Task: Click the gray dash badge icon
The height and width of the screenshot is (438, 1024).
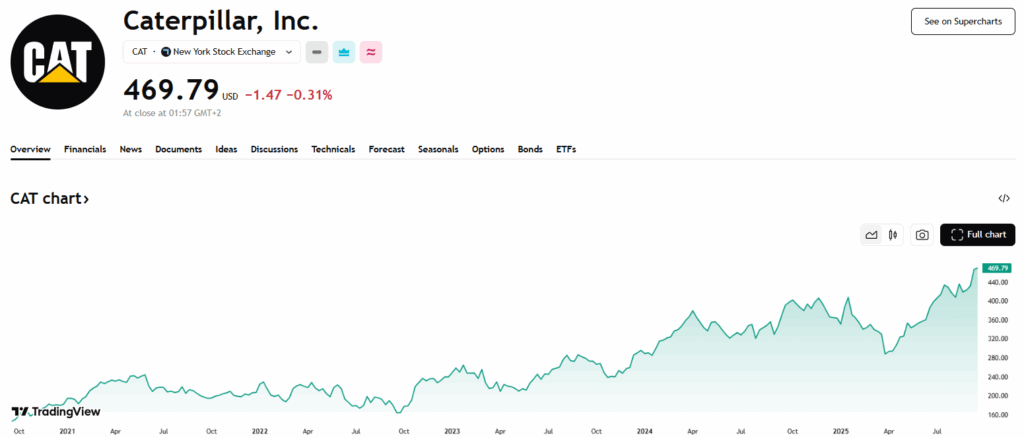Action: tap(317, 52)
